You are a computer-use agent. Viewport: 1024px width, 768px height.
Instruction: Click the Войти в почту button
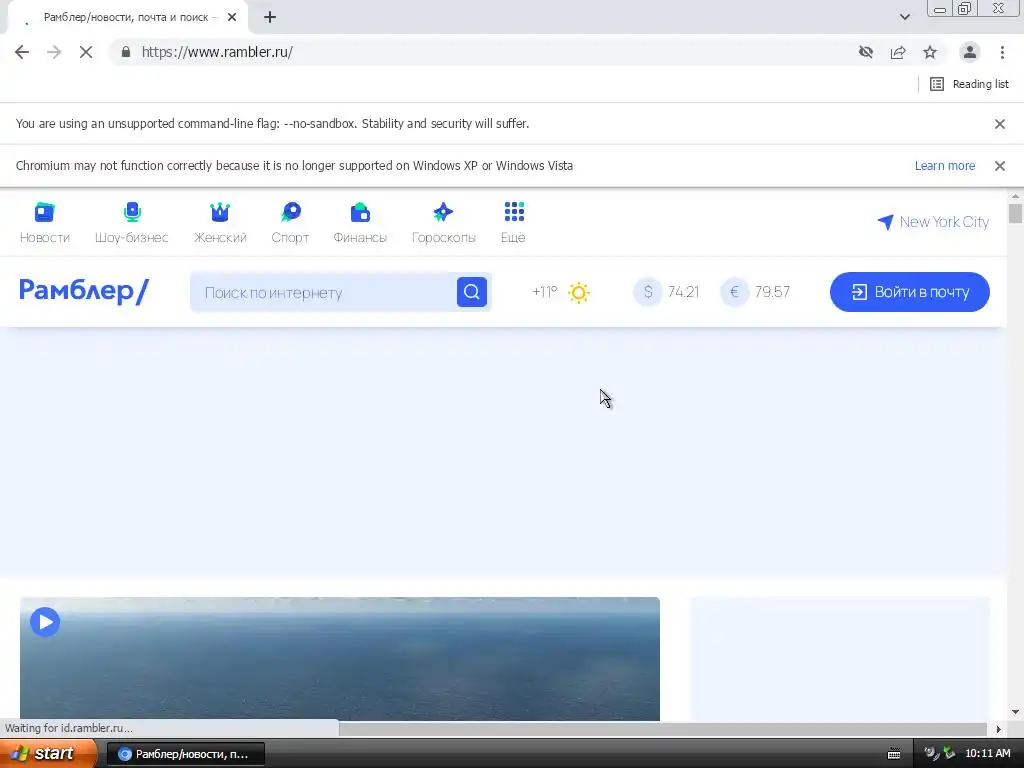point(910,292)
